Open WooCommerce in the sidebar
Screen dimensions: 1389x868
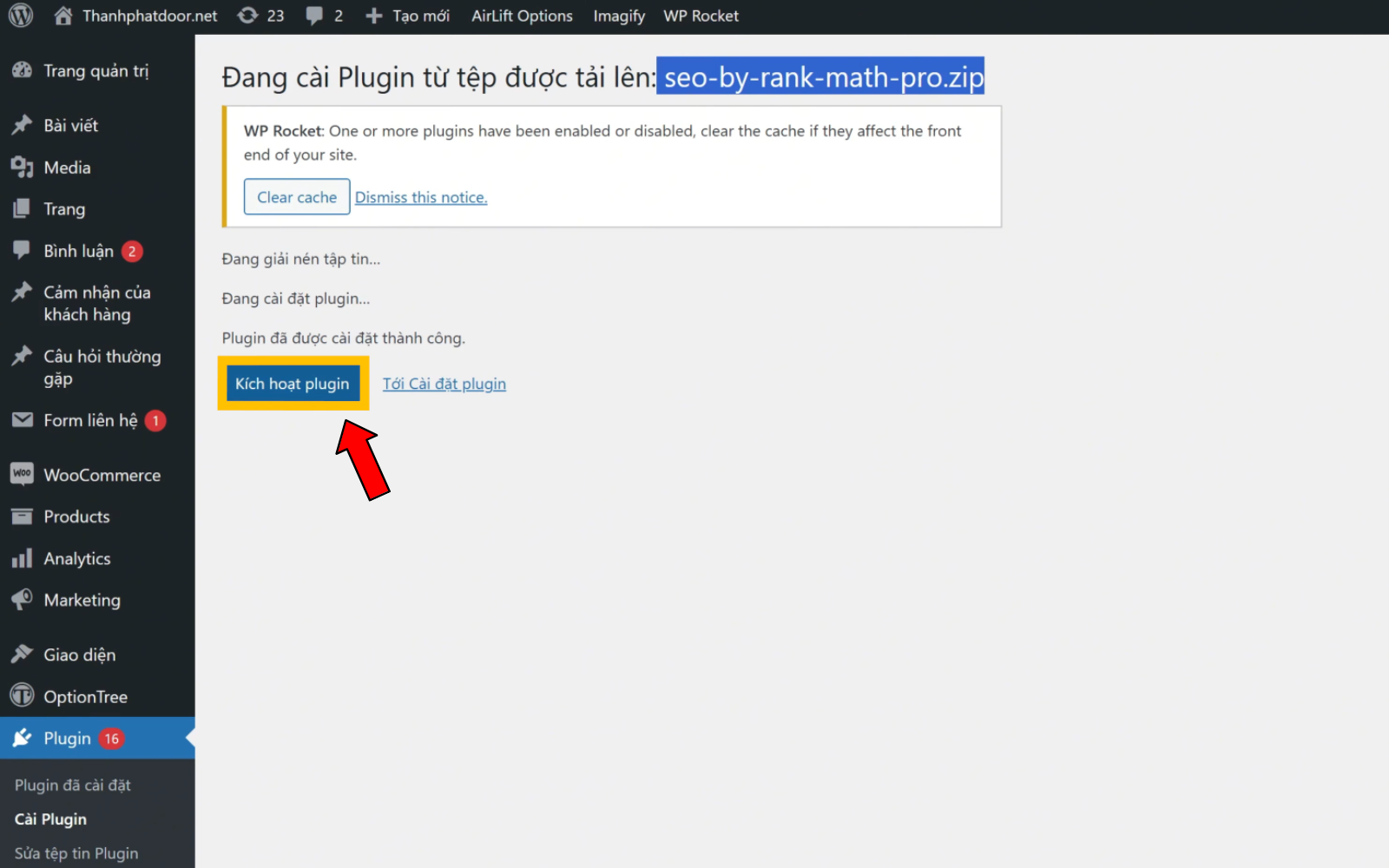(x=102, y=475)
